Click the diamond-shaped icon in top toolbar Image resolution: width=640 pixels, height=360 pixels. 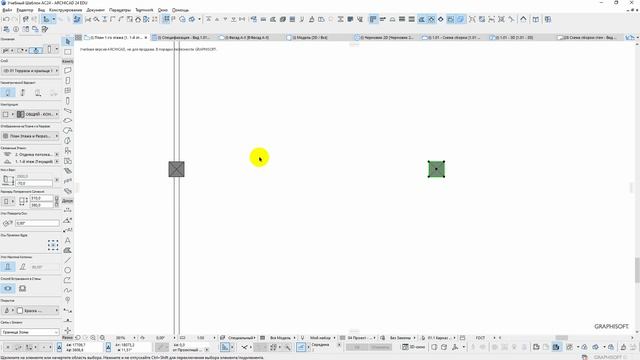point(441,19)
